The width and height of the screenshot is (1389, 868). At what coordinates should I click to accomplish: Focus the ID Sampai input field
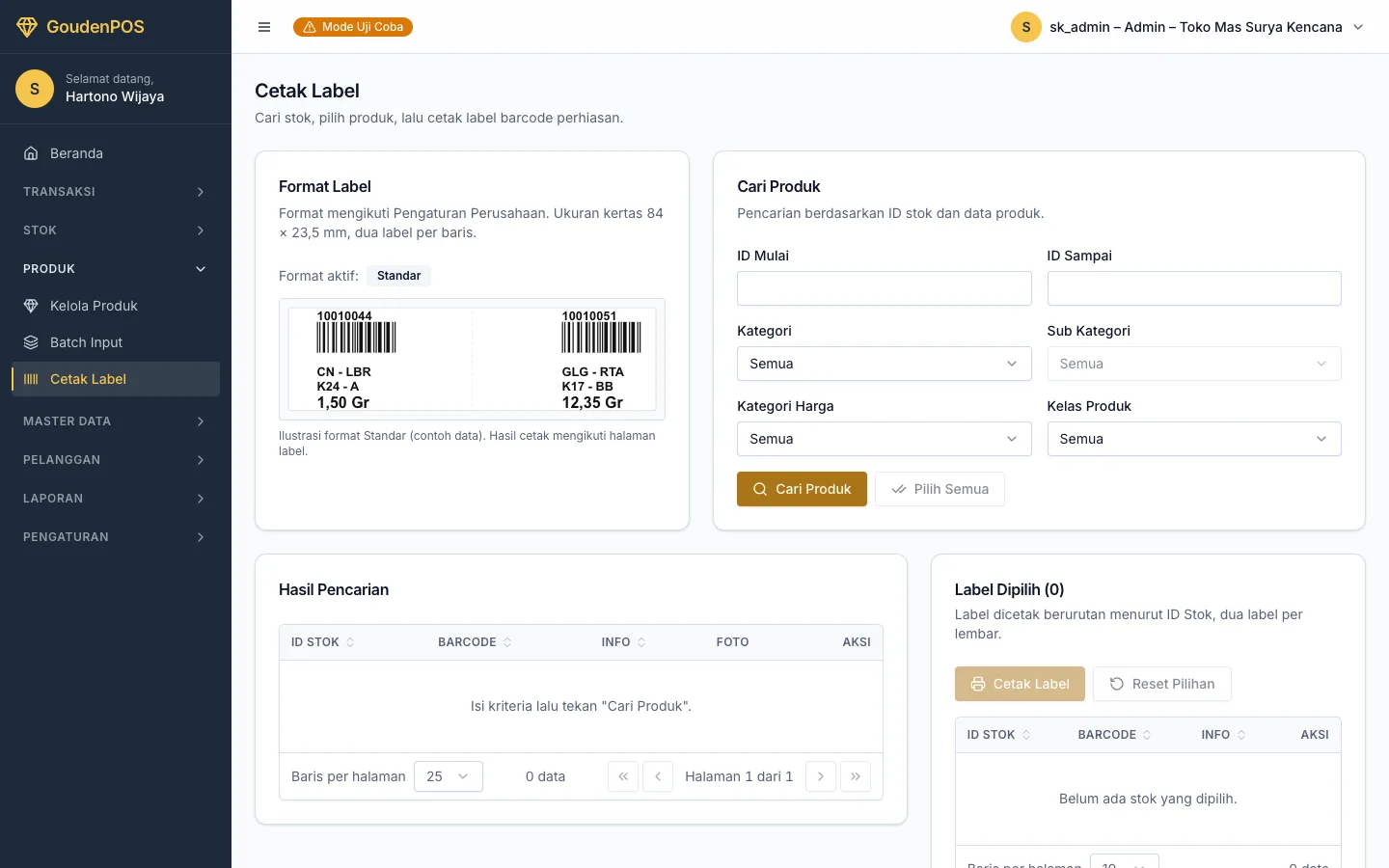[x=1194, y=288]
